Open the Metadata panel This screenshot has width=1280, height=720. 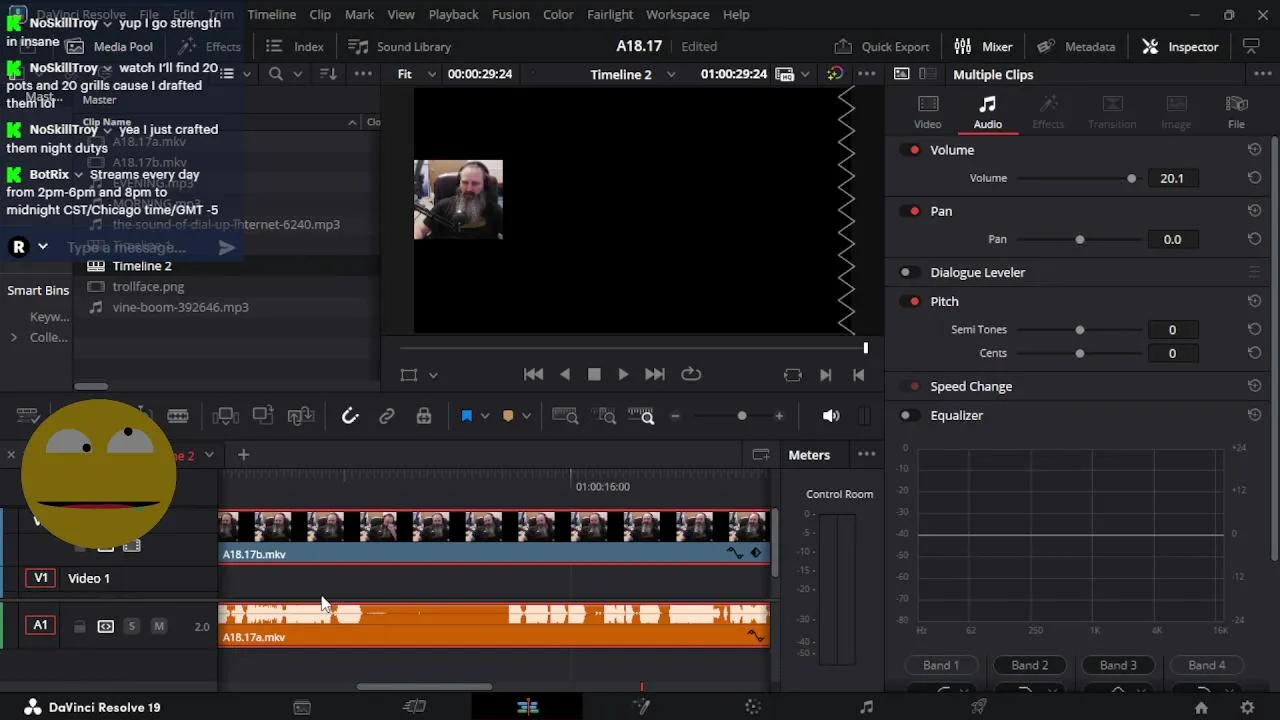coord(1076,46)
